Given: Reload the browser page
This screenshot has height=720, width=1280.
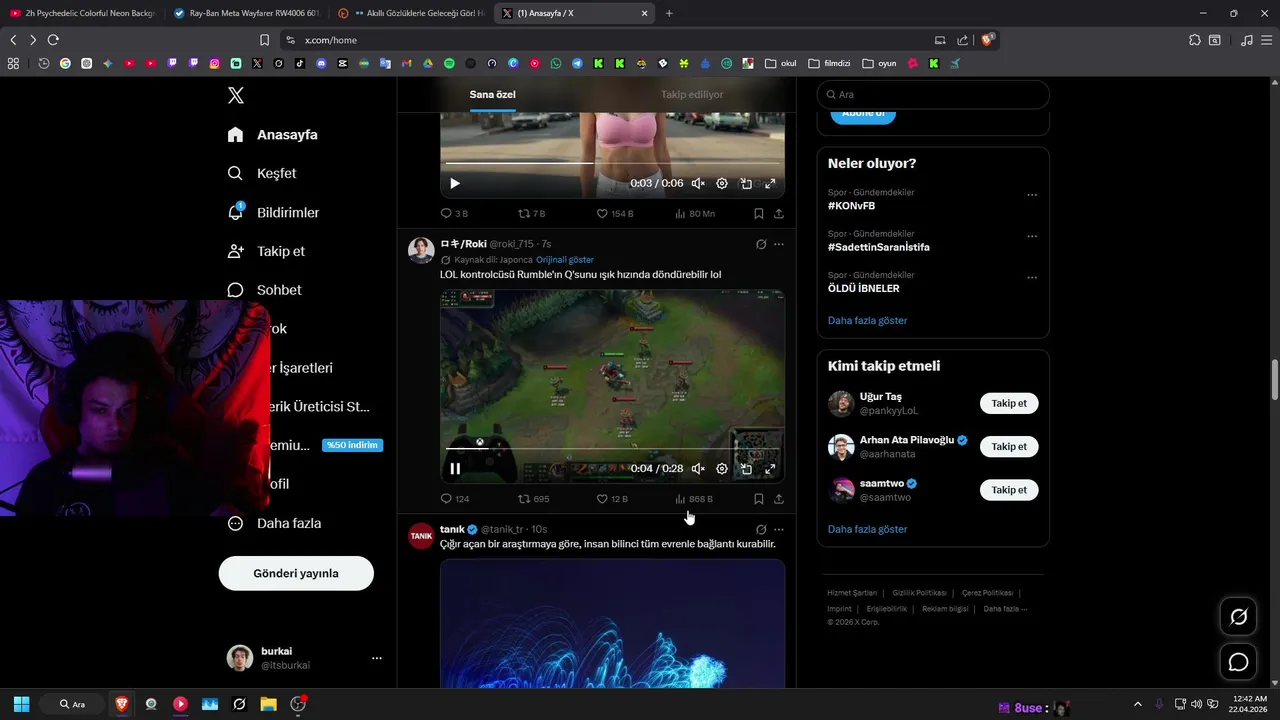Looking at the screenshot, I should click(x=53, y=40).
